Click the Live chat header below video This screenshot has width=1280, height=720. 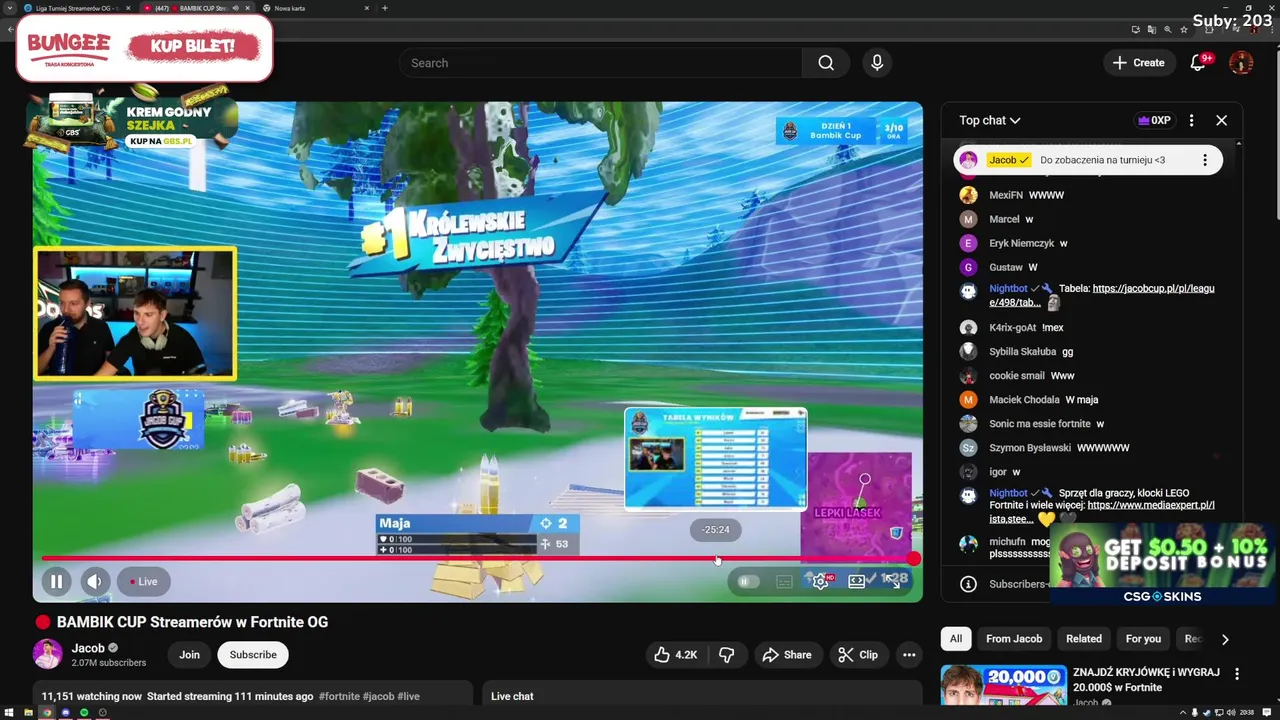[x=512, y=696]
